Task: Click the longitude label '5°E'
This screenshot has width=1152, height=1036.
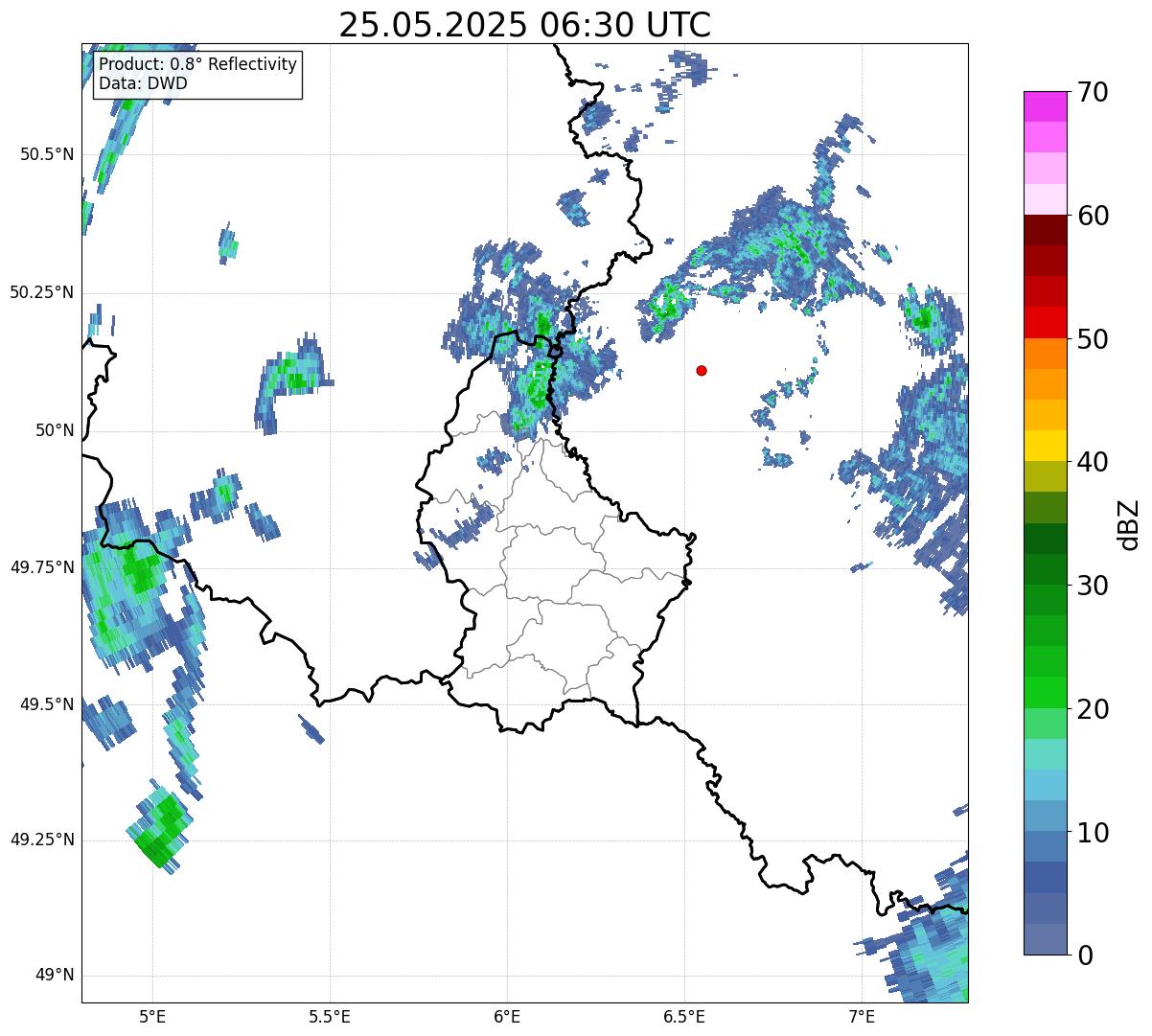Action: (152, 1016)
